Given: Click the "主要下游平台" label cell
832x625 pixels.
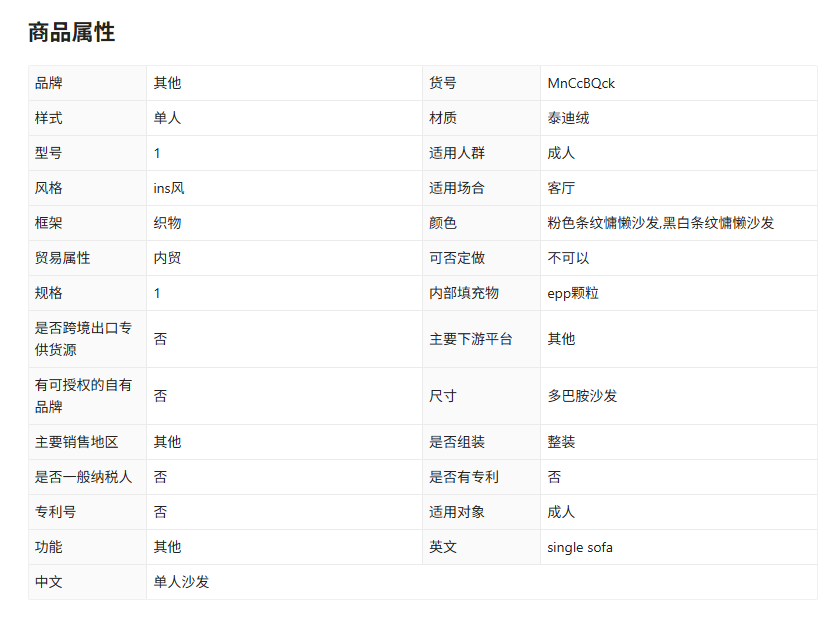Looking at the screenshot, I should [471, 339].
